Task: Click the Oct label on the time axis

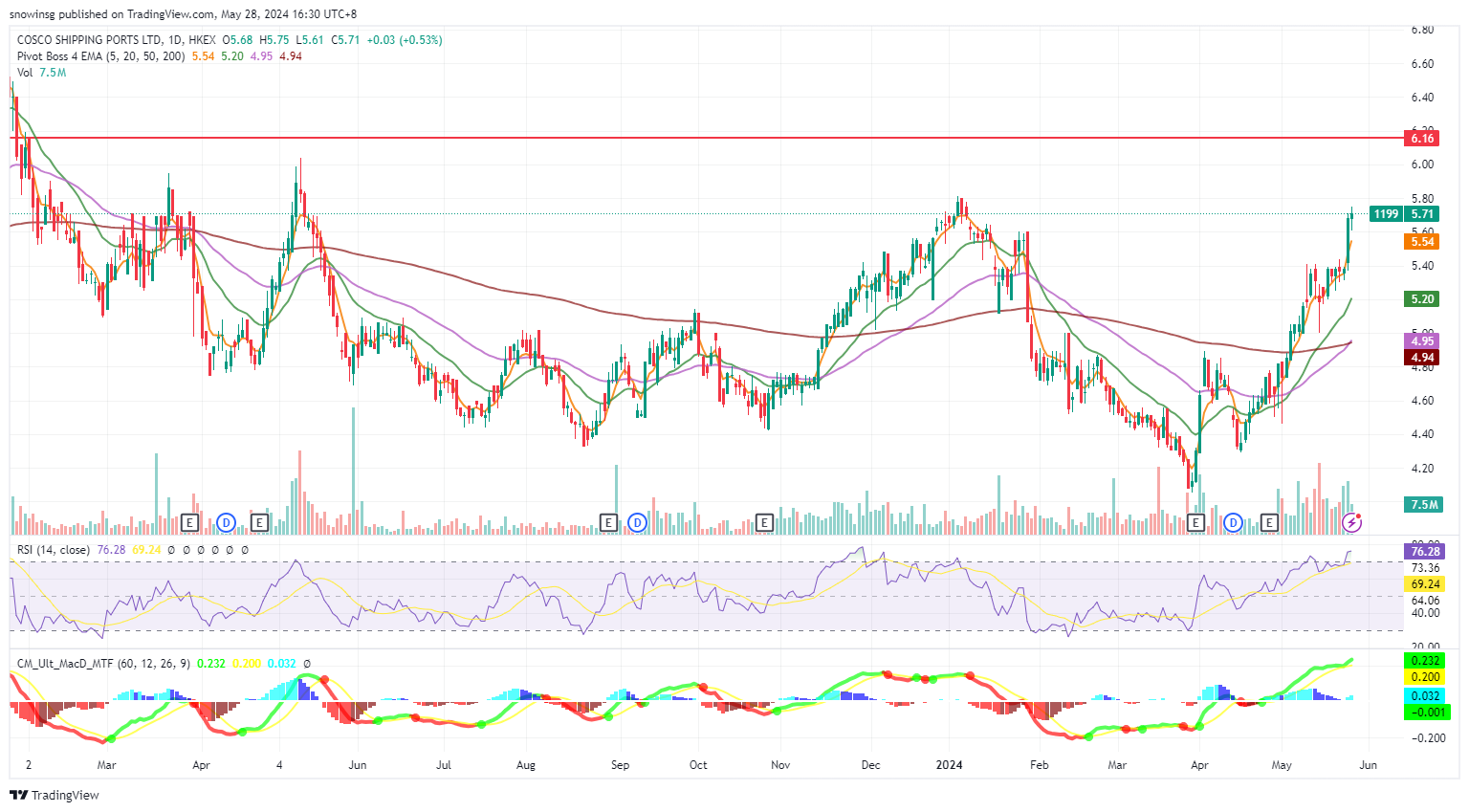Action: 698,765
